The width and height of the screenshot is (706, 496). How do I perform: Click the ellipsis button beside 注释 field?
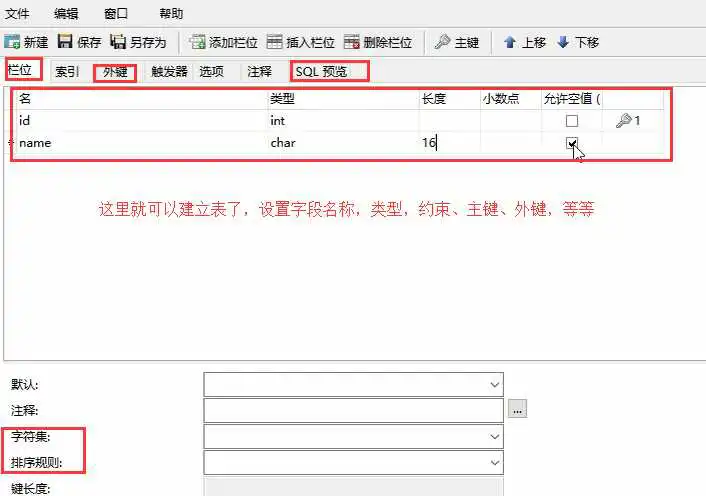point(517,410)
